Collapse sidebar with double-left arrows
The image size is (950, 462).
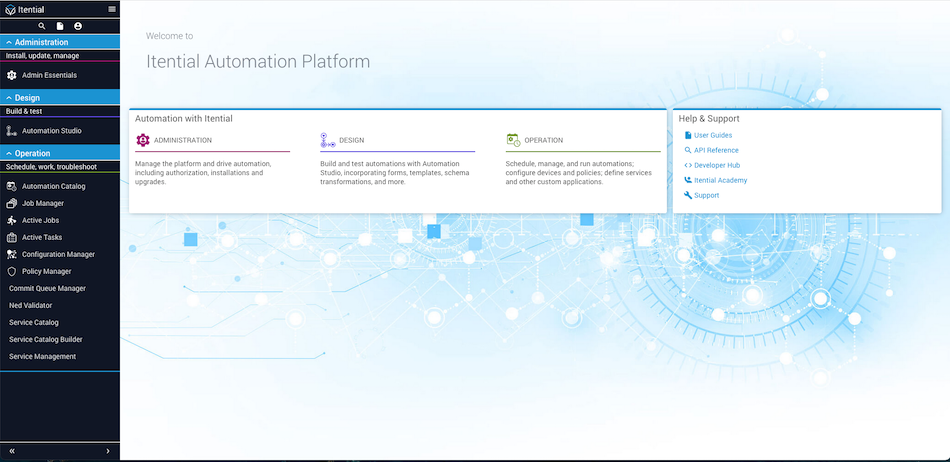(x=12, y=451)
